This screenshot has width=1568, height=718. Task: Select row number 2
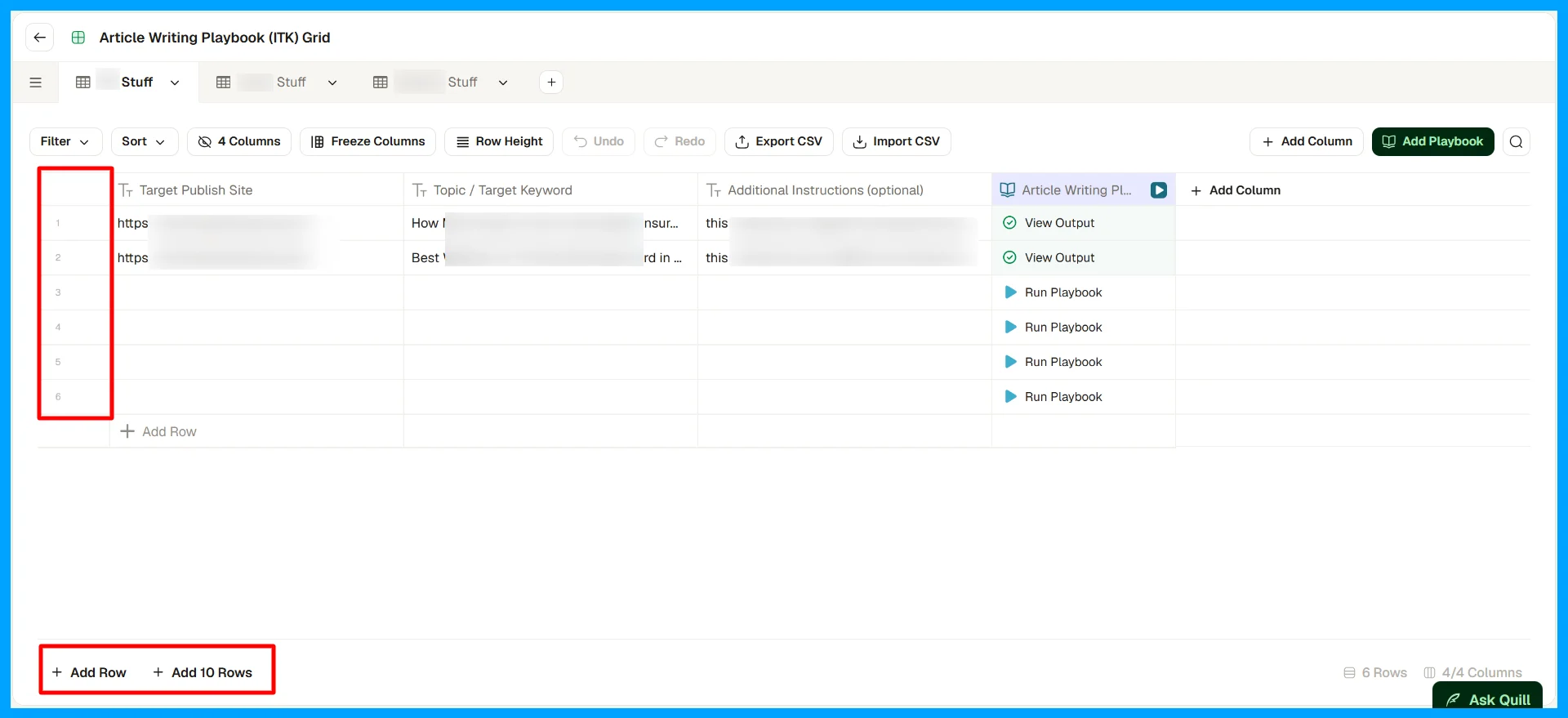coord(58,258)
